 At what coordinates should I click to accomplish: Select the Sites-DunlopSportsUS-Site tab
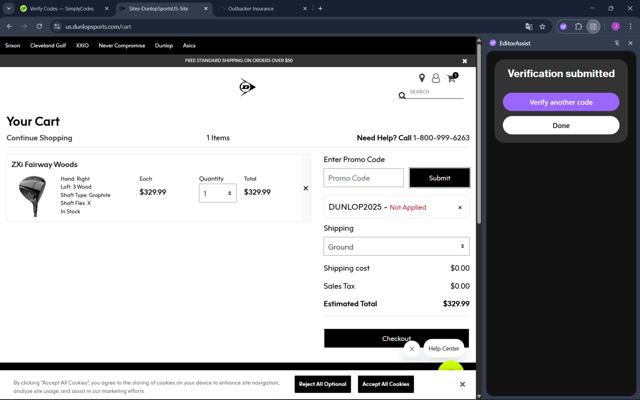coord(158,8)
